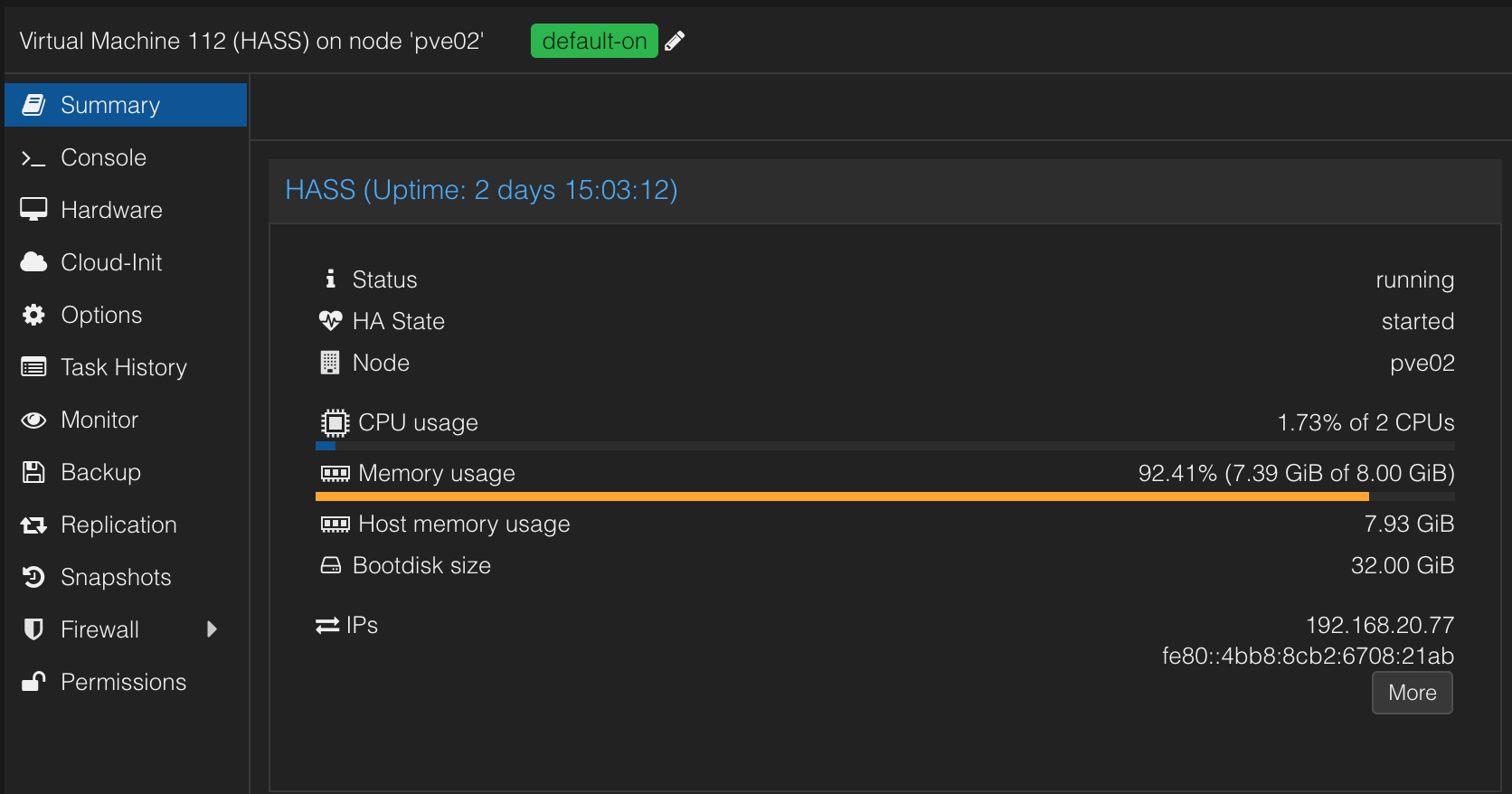
Task: Click the Bootdisk size drive icon
Action: point(331,565)
